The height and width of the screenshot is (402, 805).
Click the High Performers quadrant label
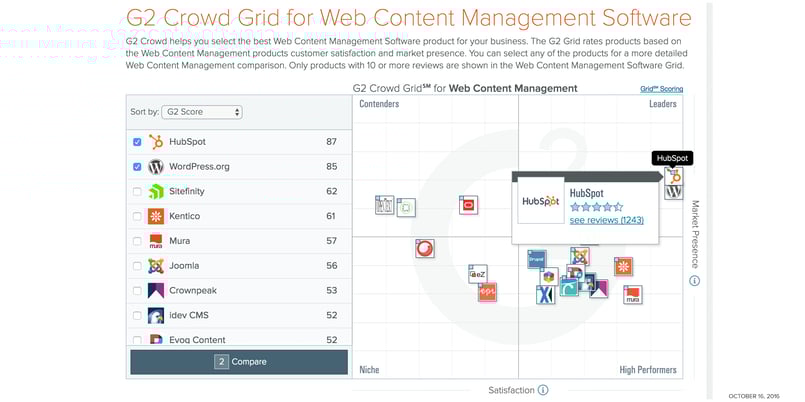point(648,370)
